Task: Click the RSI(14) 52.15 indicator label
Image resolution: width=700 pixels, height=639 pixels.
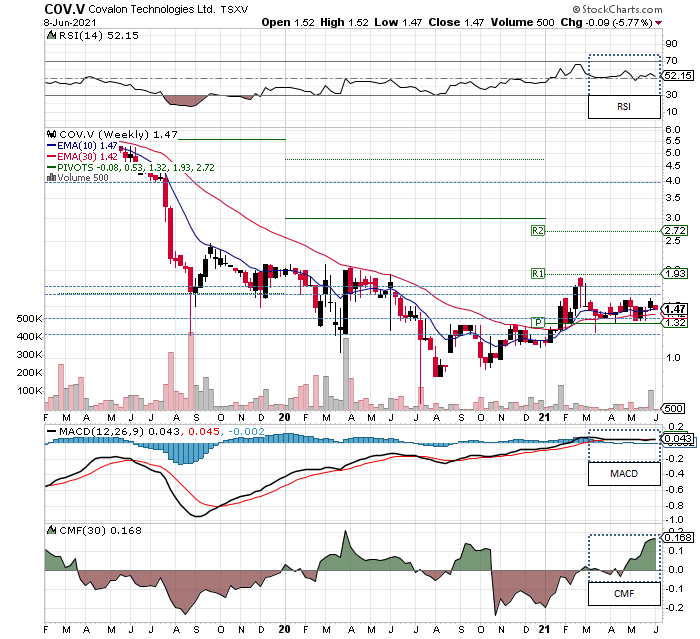Action: coord(99,35)
